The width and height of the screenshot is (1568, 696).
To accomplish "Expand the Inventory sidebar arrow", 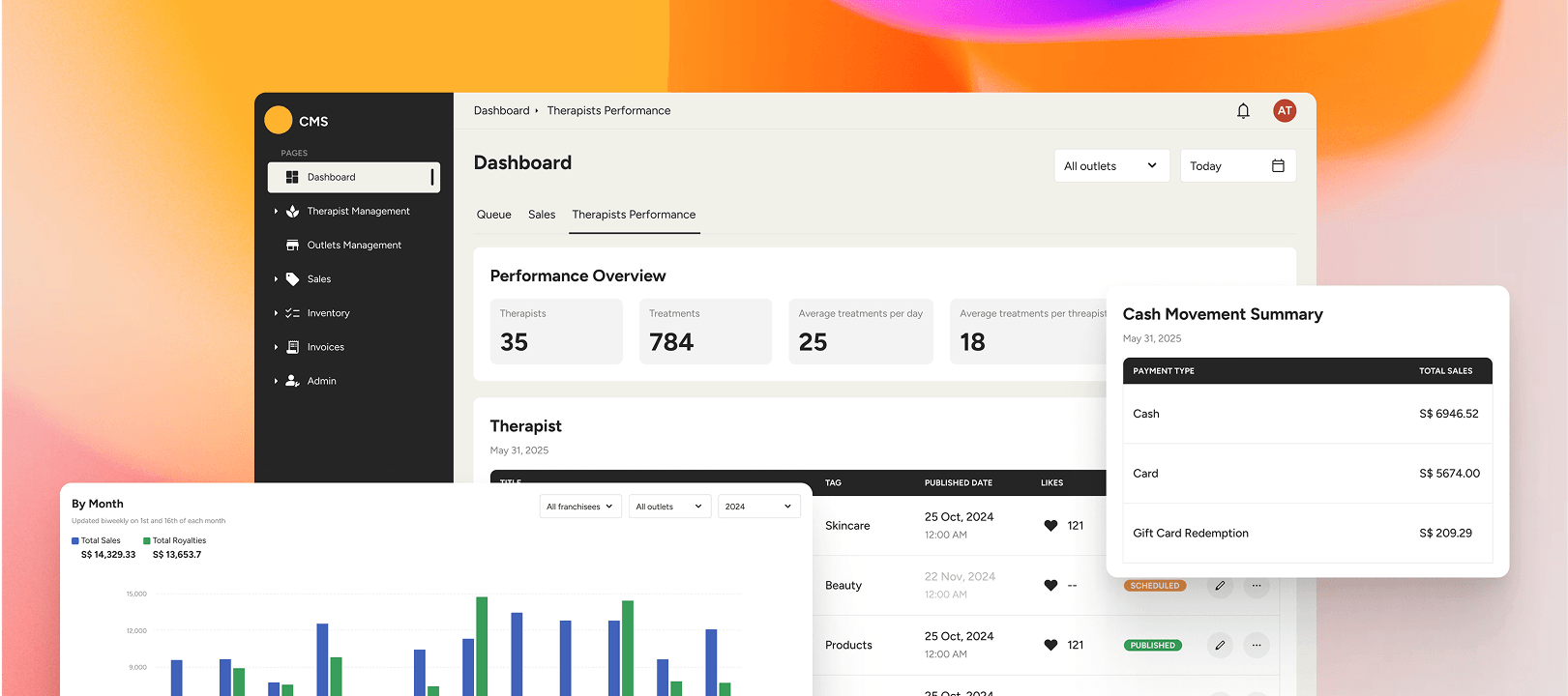I will pyautogui.click(x=276, y=313).
